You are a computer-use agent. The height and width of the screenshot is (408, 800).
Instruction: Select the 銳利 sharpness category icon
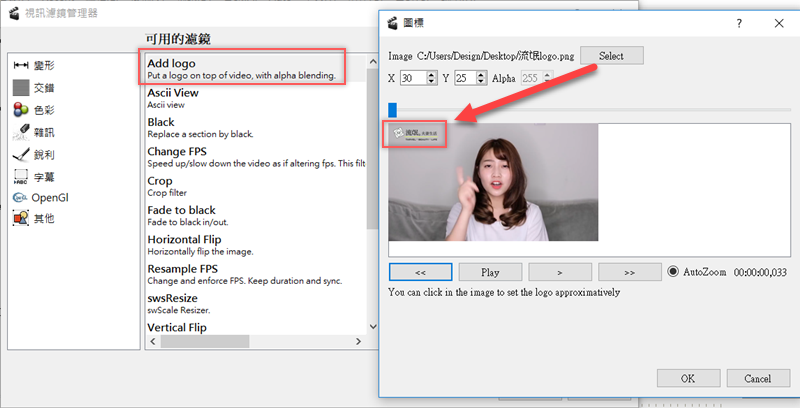[x=21, y=155]
